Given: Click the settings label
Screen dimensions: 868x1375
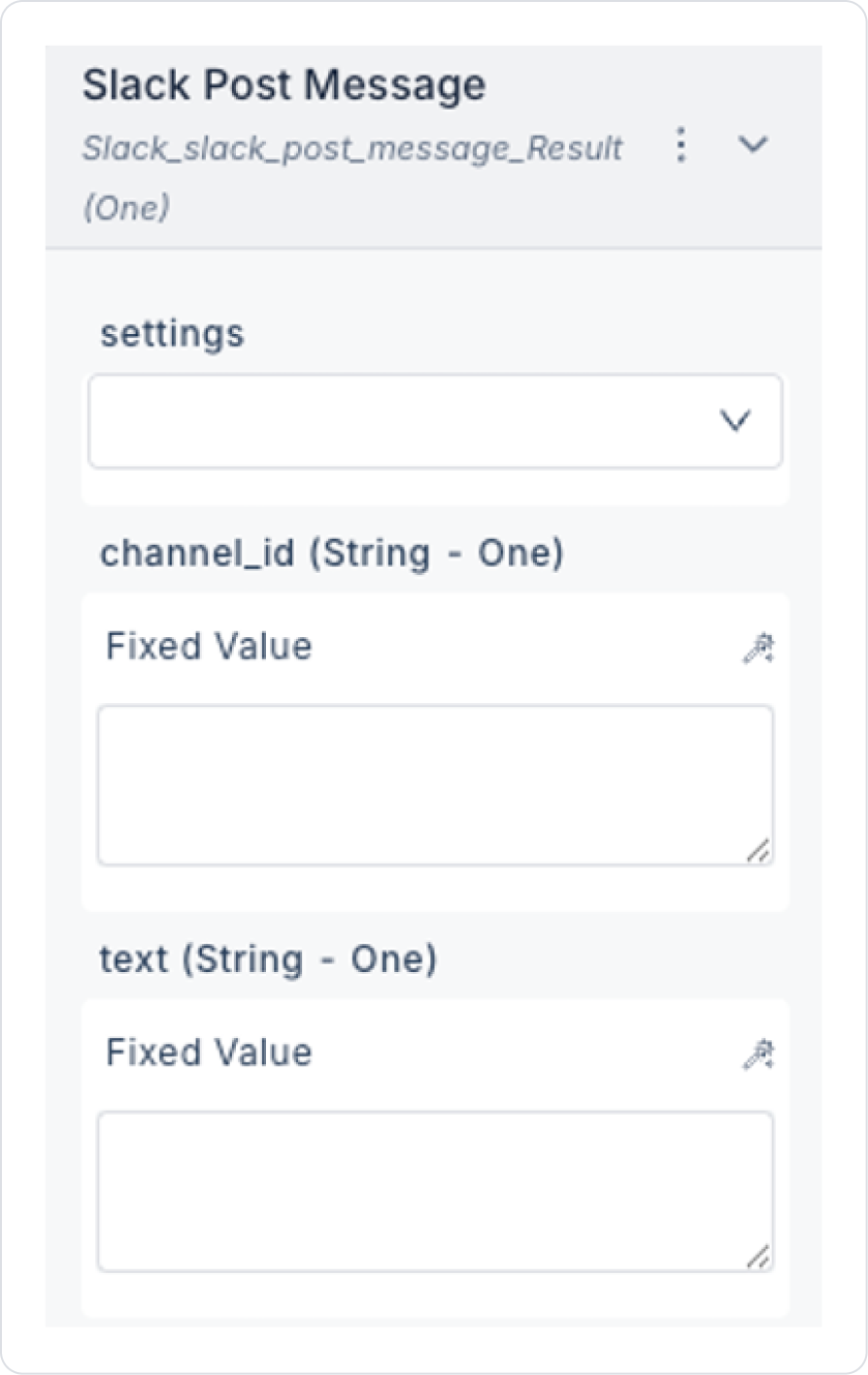Looking at the screenshot, I should (172, 334).
